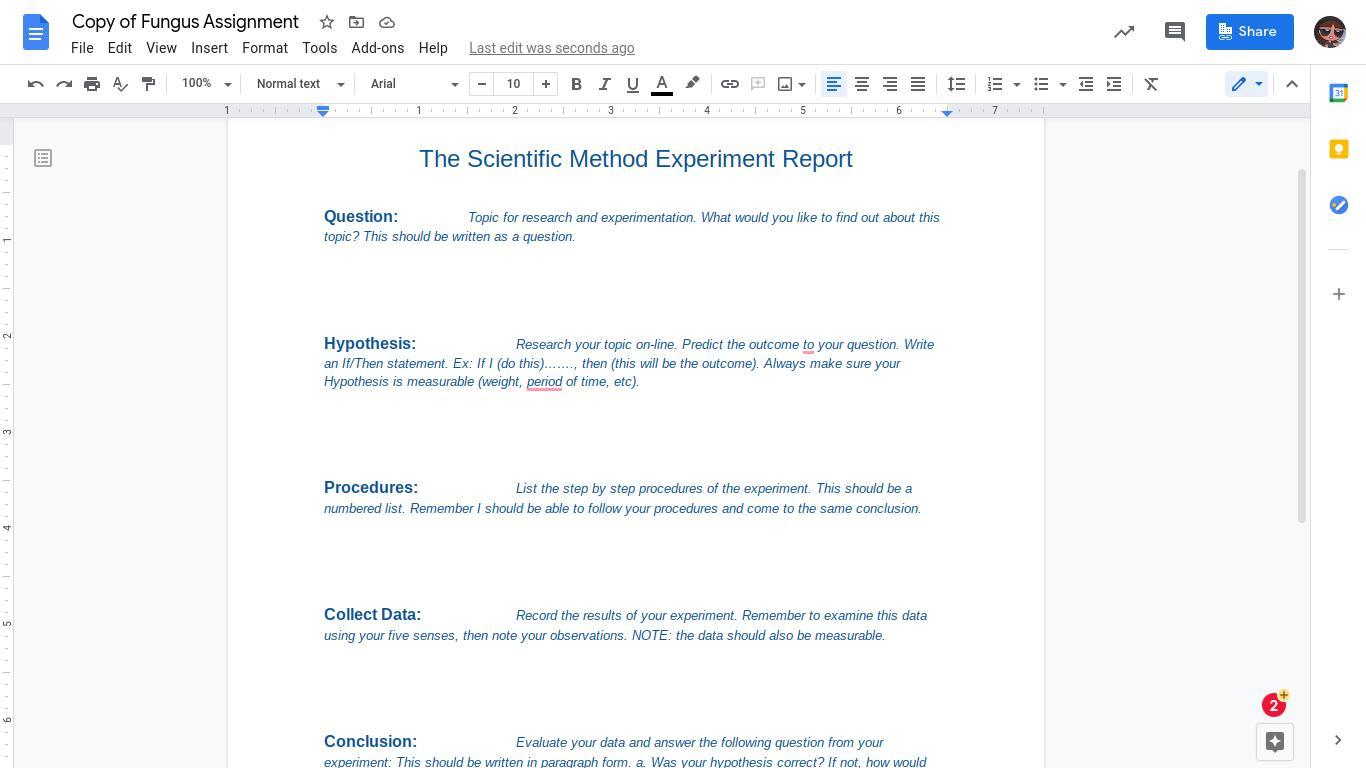Activate the Paint format tool
Image resolution: width=1366 pixels, height=768 pixels.
(x=148, y=84)
